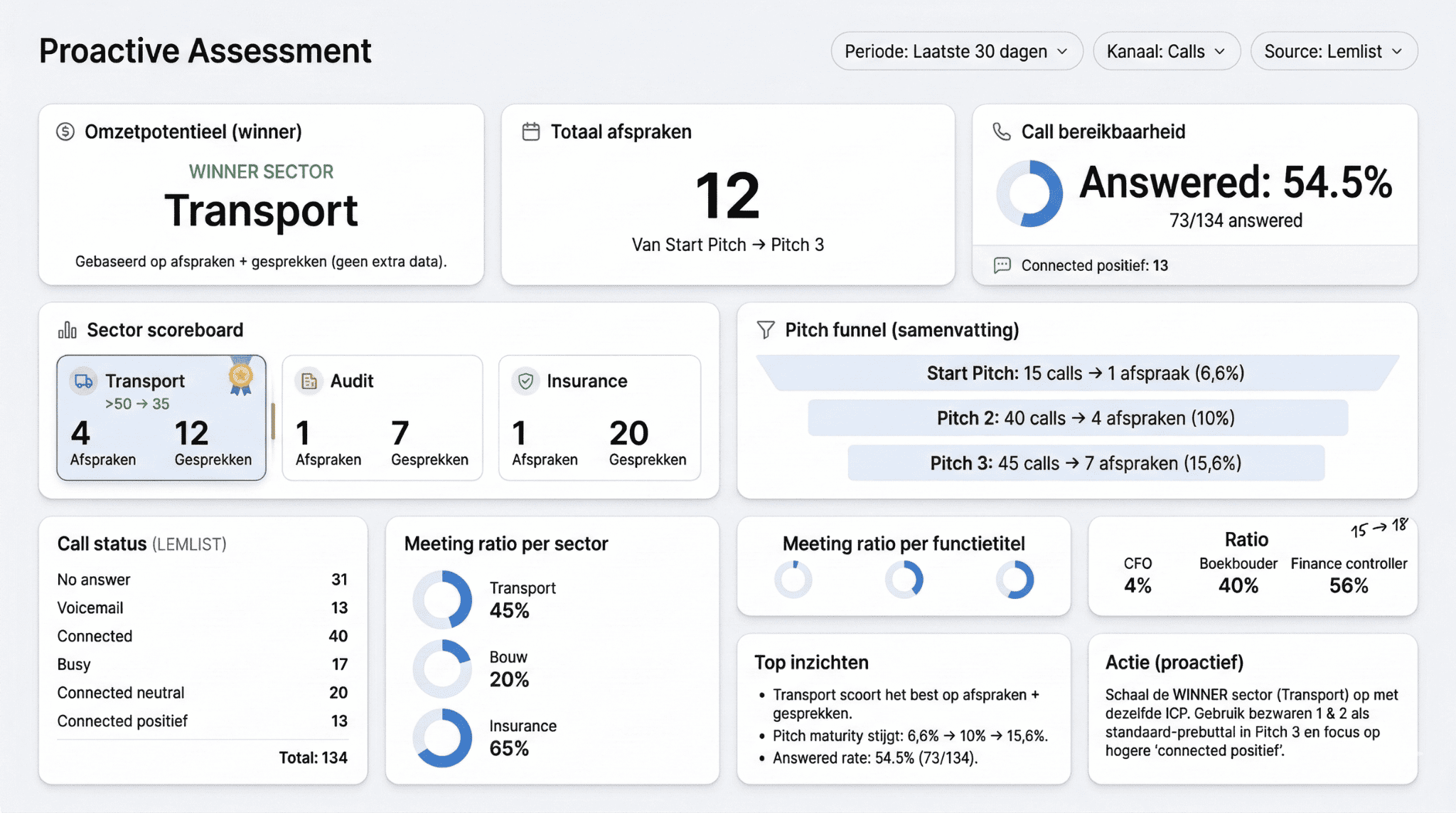Click the Pitch 3 funnel bar
The width and height of the screenshot is (1456, 813).
1085,463
